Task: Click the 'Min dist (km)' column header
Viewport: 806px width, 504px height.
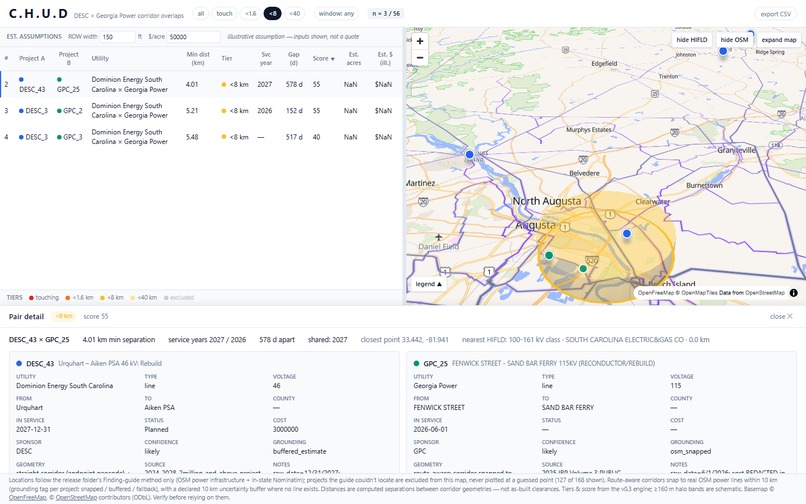Action: [198, 59]
